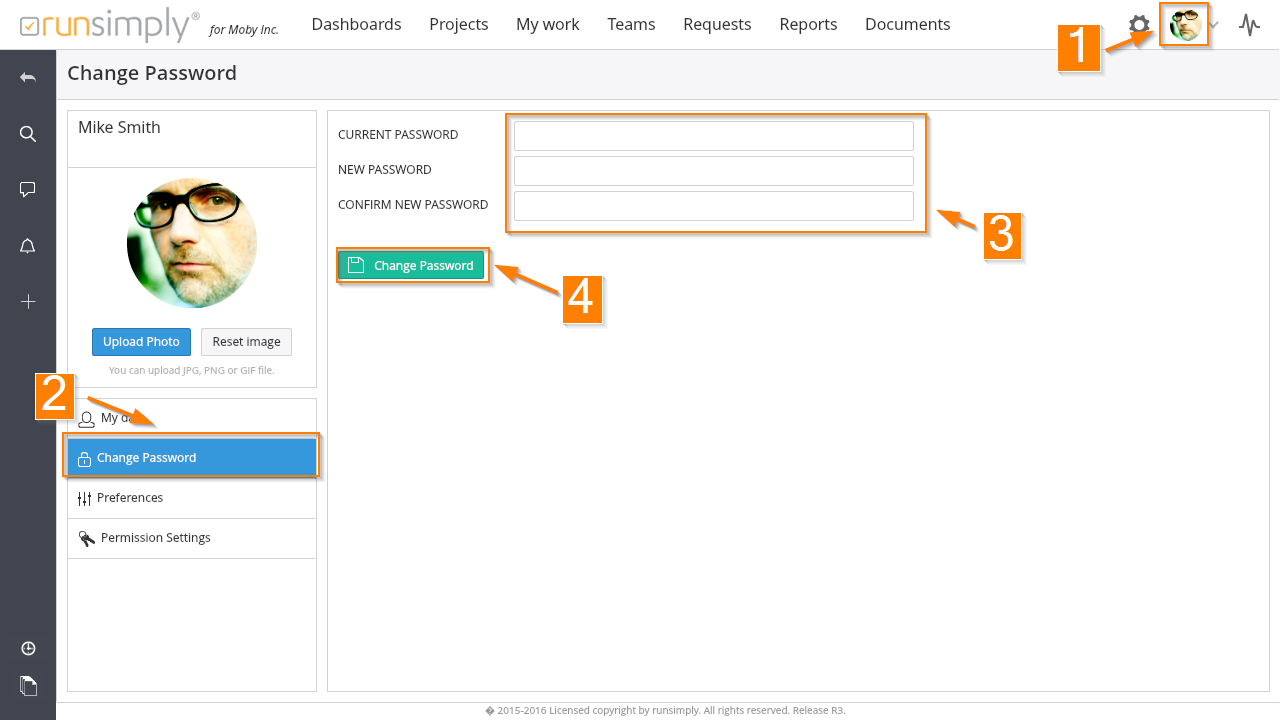Open the activity pulse icon in header
The height and width of the screenshot is (720, 1280).
coord(1249,25)
